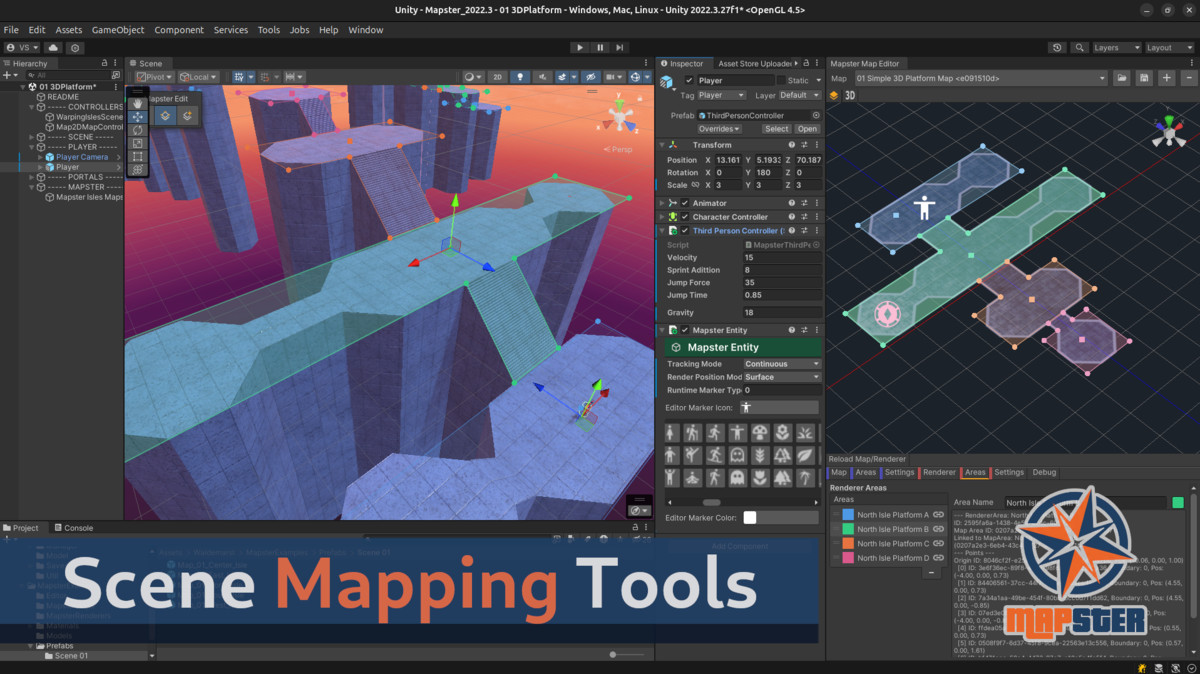Open the Map selection dropdown
Screen dimensions: 1200x674
(x=980, y=78)
